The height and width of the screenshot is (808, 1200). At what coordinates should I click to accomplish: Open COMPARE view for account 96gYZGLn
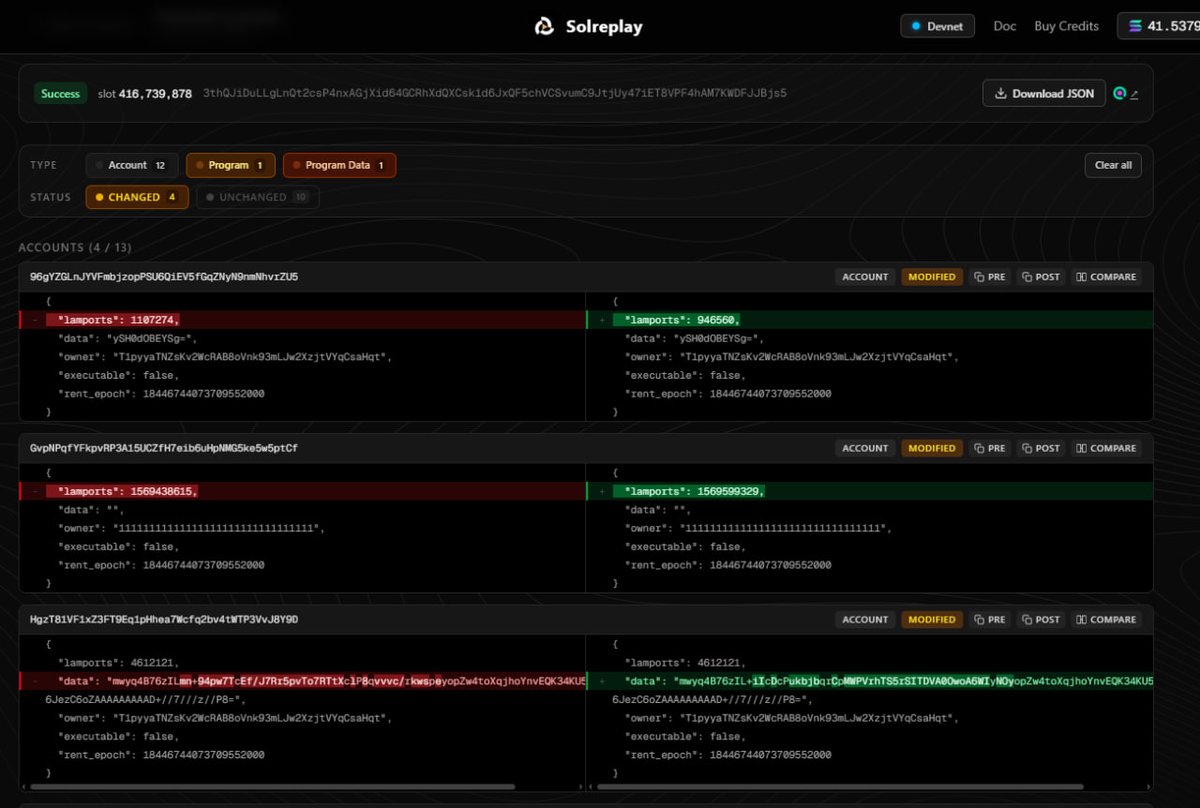coord(1106,277)
